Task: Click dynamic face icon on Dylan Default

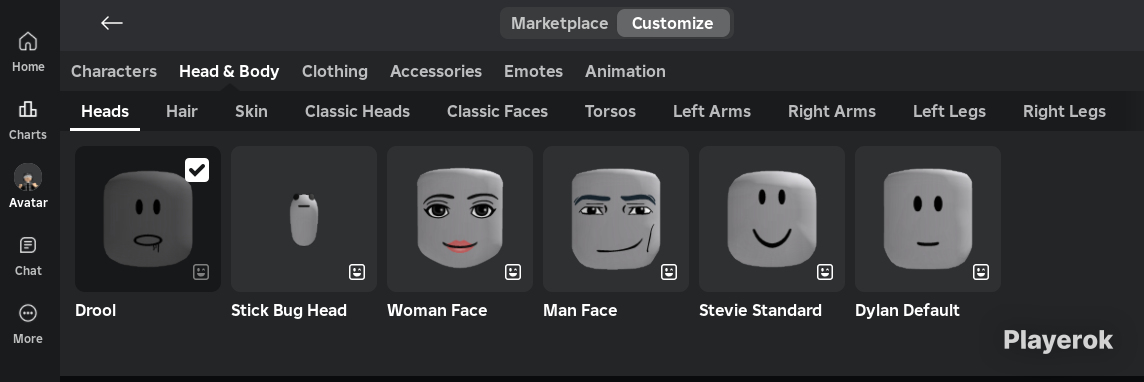Action: [x=981, y=272]
